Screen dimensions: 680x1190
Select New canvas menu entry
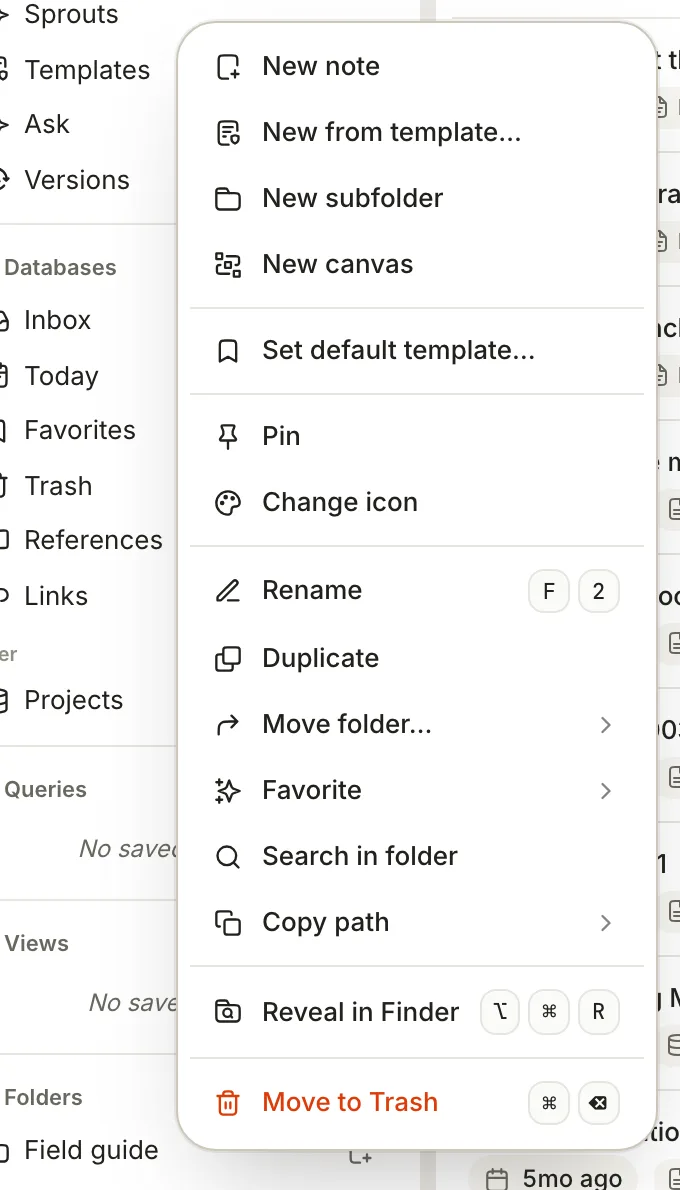(417, 265)
